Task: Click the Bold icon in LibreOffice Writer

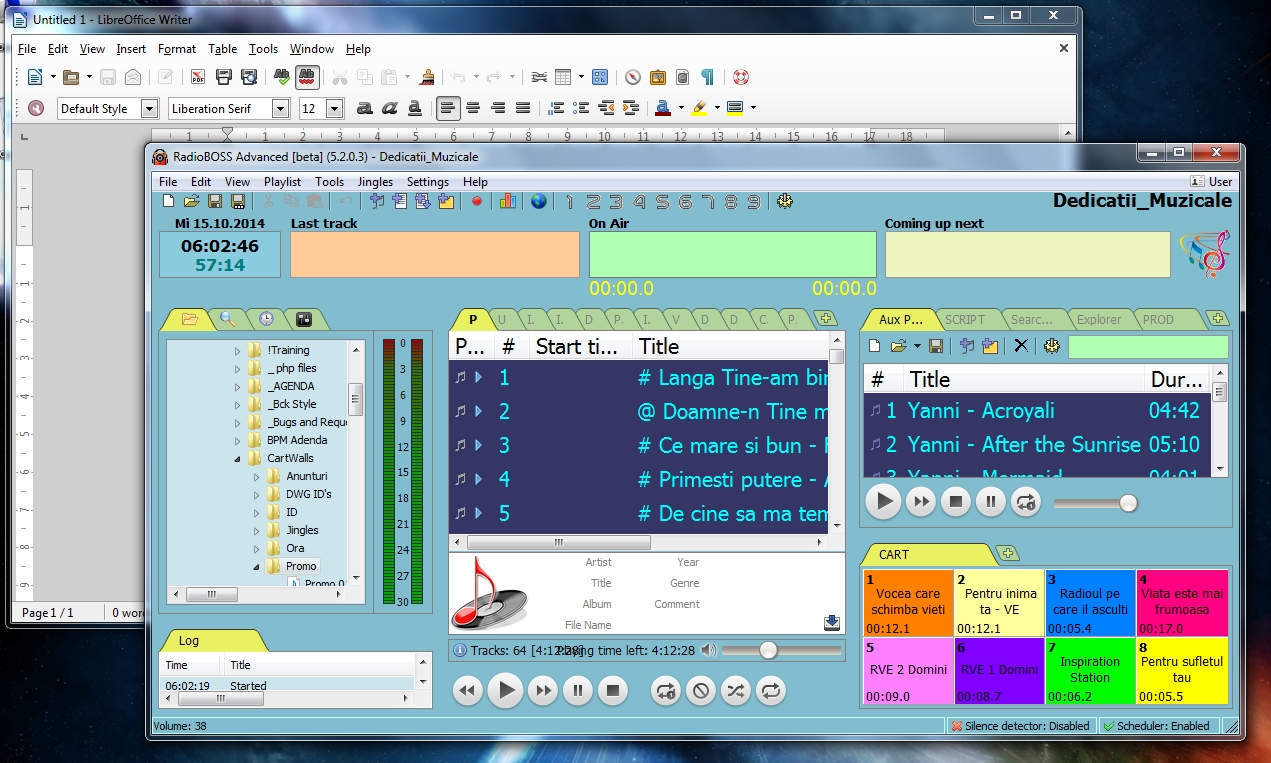Action: (365, 108)
